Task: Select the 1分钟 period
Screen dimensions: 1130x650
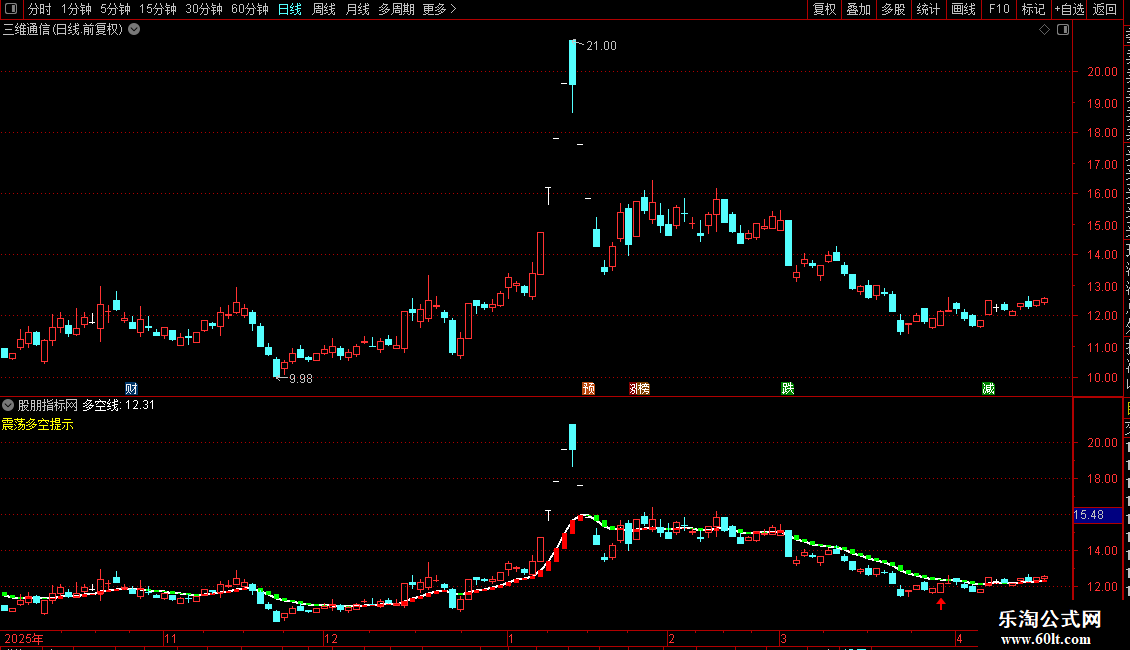Action: point(76,9)
